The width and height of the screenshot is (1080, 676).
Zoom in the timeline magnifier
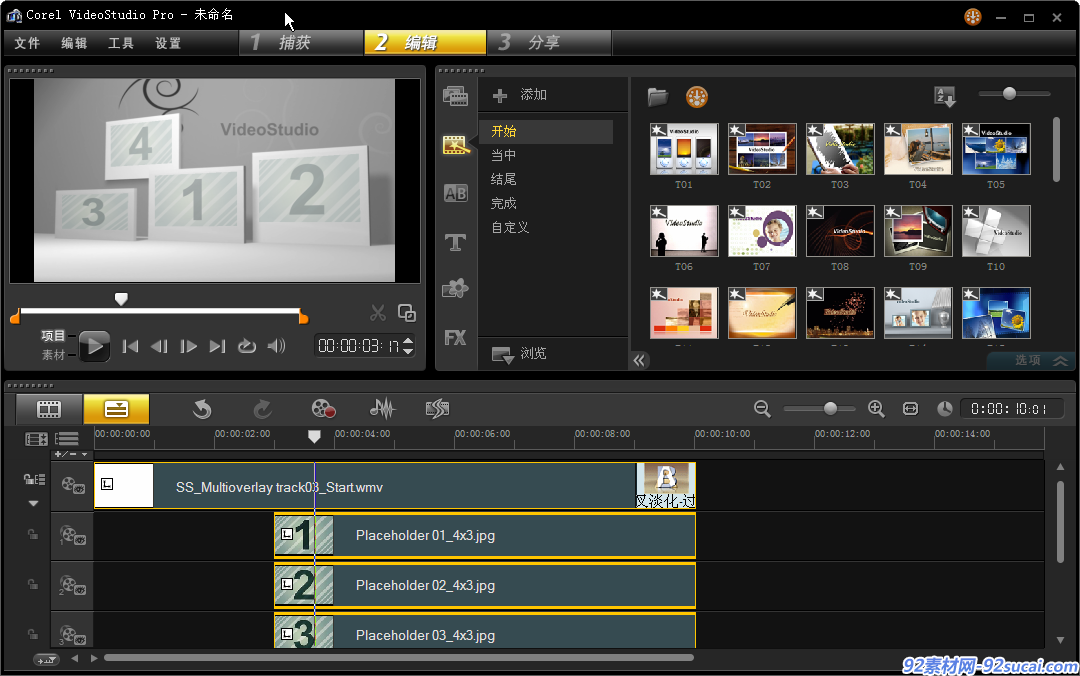point(876,409)
